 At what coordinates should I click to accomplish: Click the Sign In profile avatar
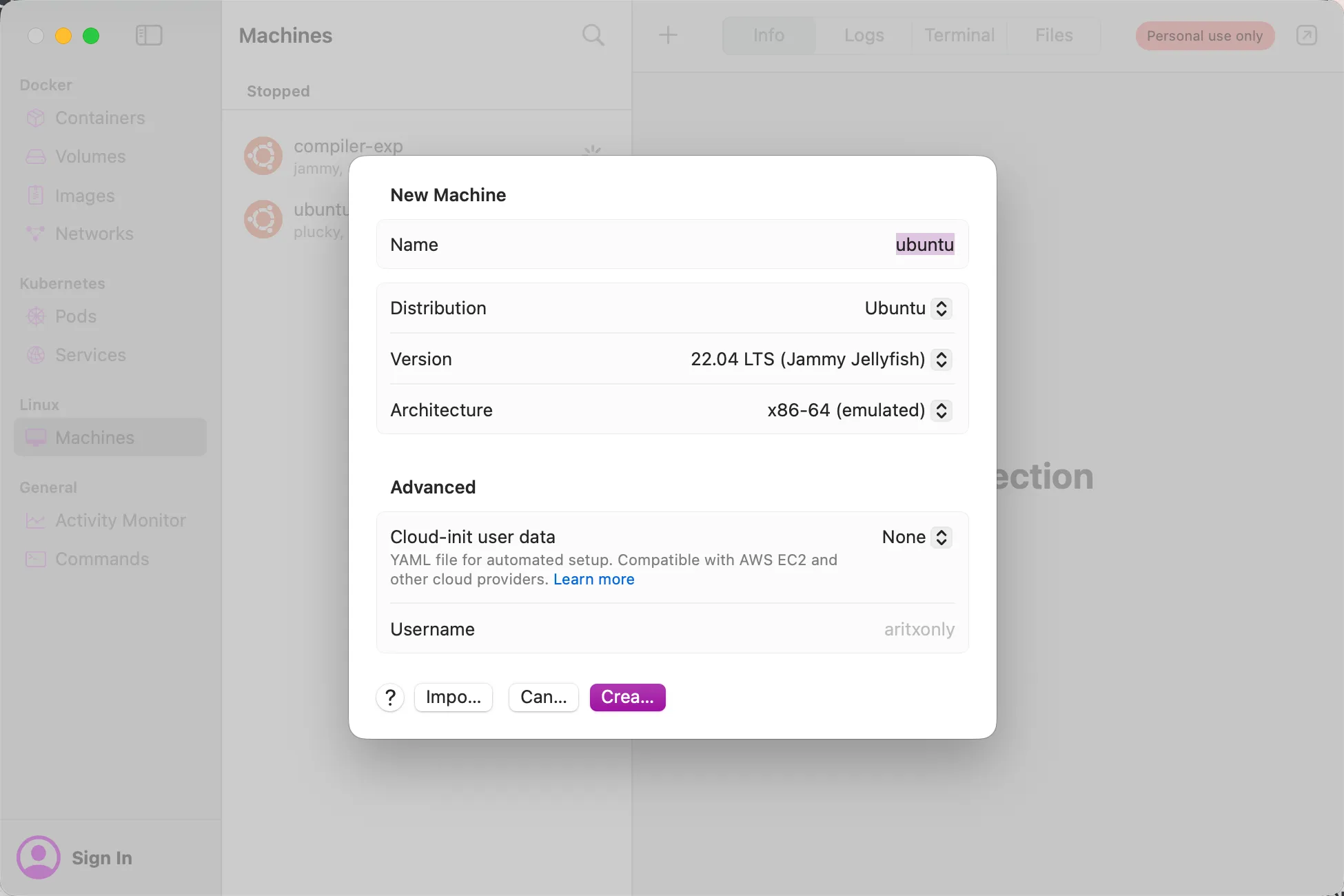tap(39, 857)
